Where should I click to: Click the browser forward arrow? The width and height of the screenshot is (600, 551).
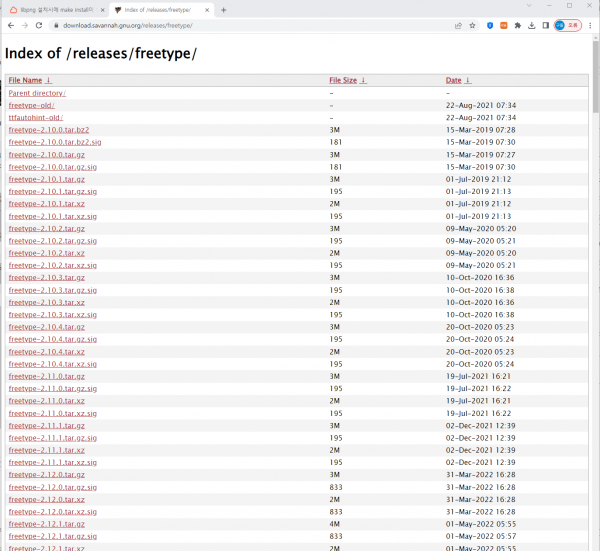(x=25, y=25)
